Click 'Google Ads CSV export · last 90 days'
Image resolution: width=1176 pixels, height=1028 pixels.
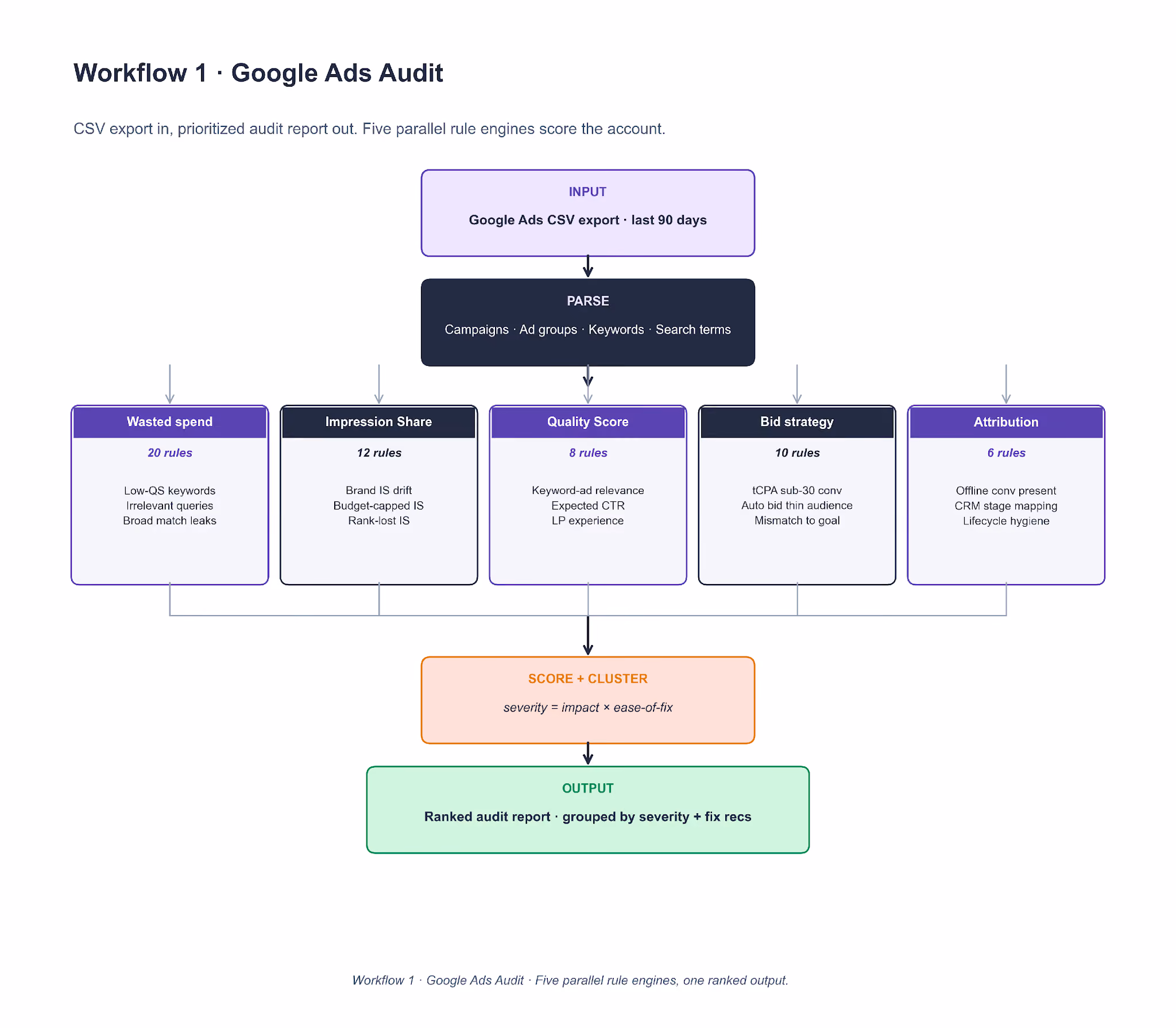click(587, 220)
